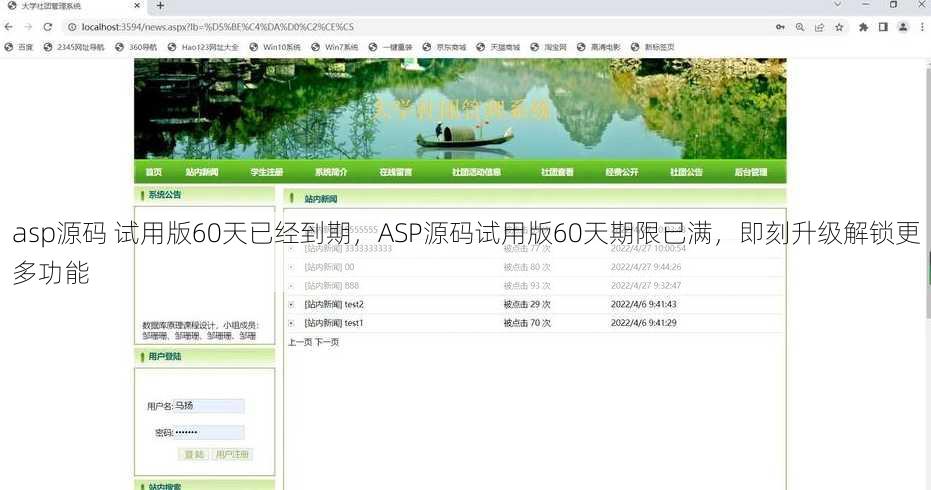Open 站内新闻 in the green menu
This screenshot has width=931, height=490.
click(x=201, y=172)
